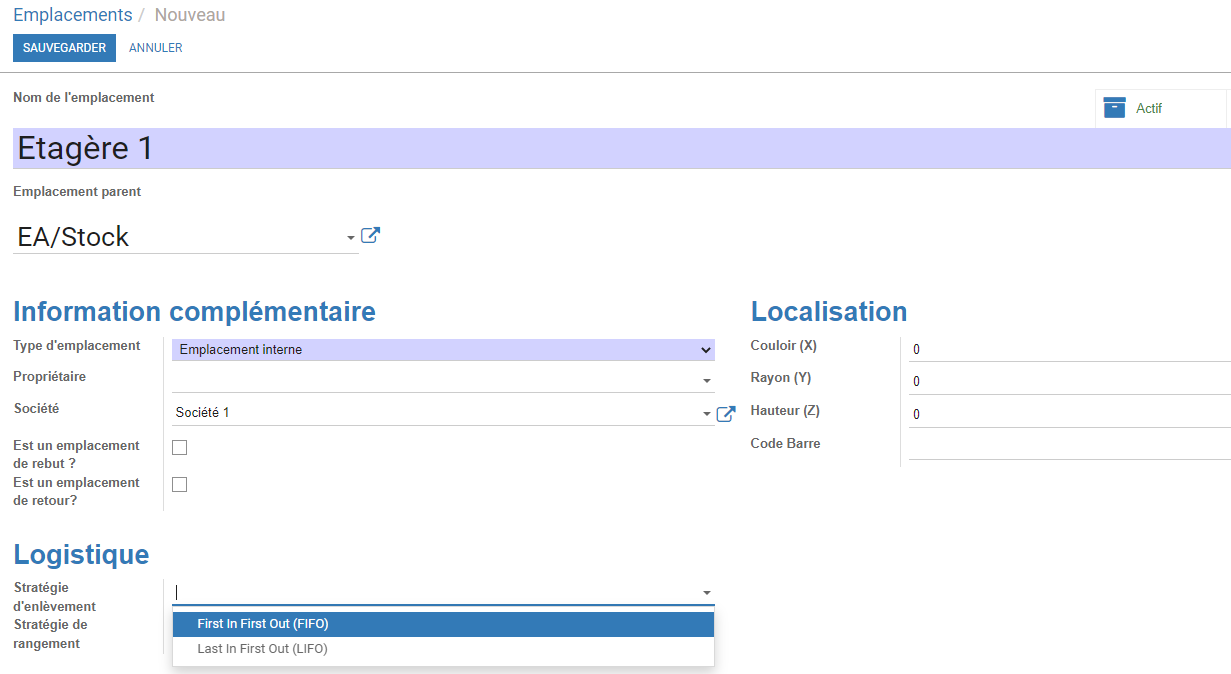Expand the Emplacement parent dropdown arrow
The image size is (1231, 674).
click(x=351, y=238)
